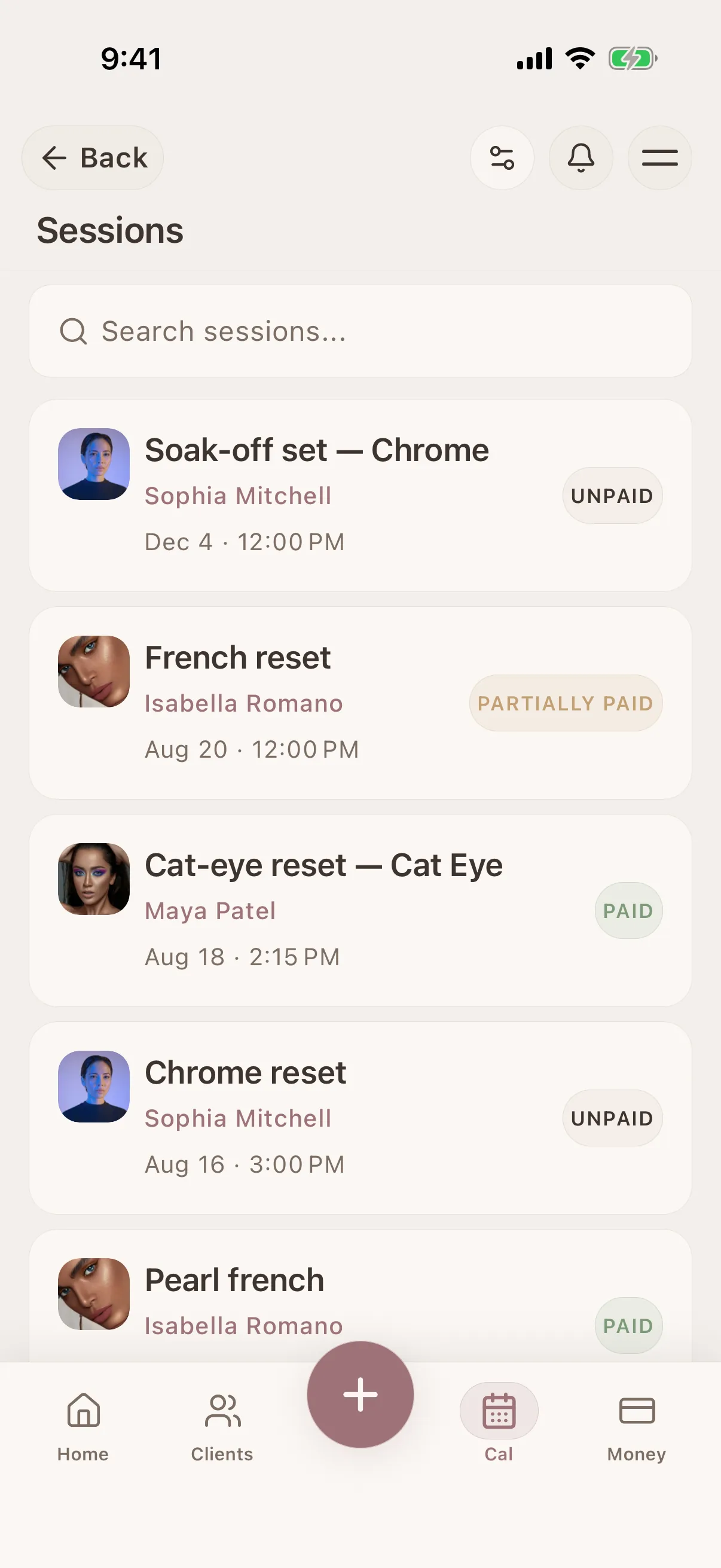Screen dimensions: 721x1568
Task: Tap the plus add session button
Action: pos(360,1394)
